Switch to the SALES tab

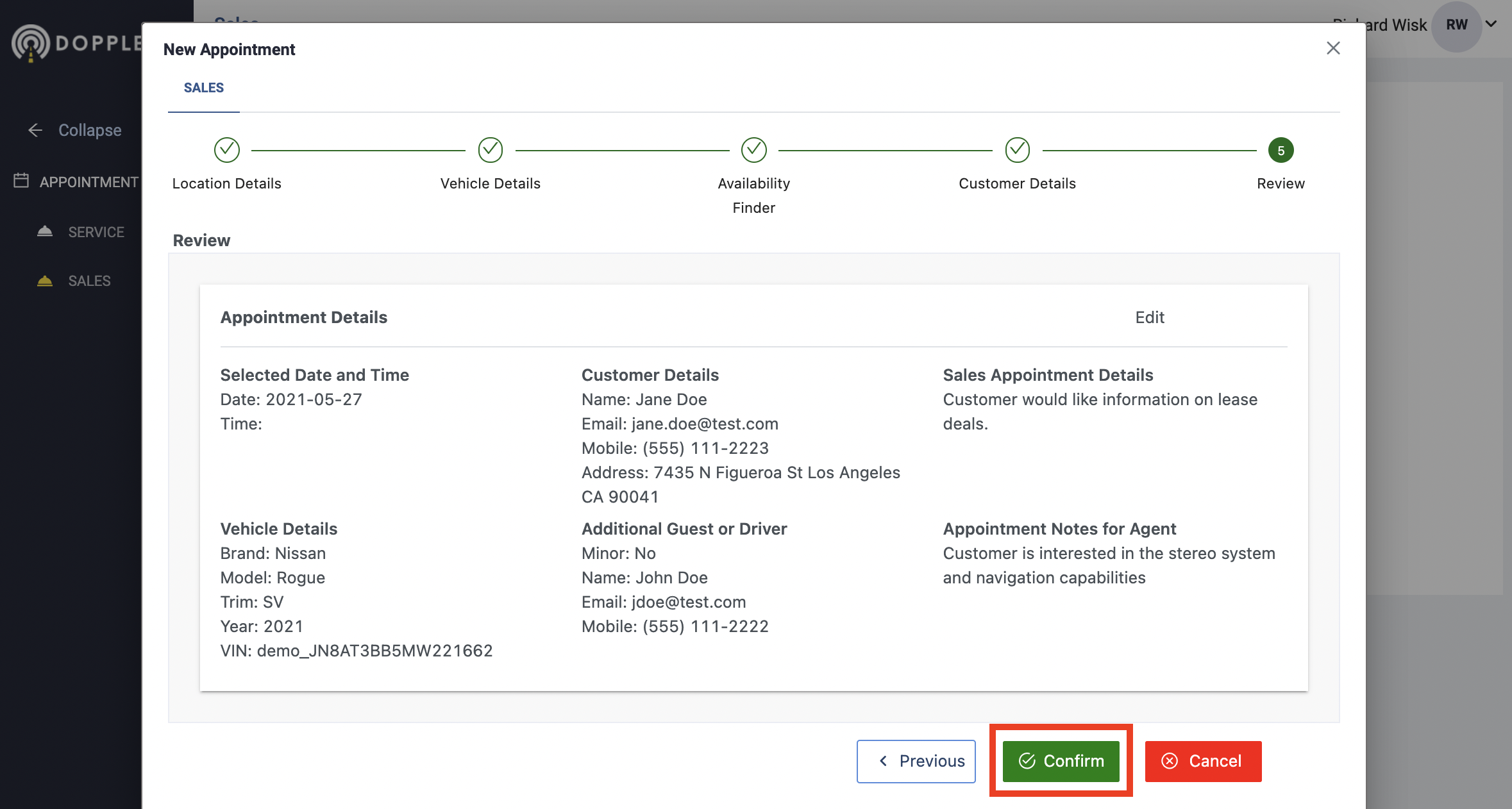(203, 88)
